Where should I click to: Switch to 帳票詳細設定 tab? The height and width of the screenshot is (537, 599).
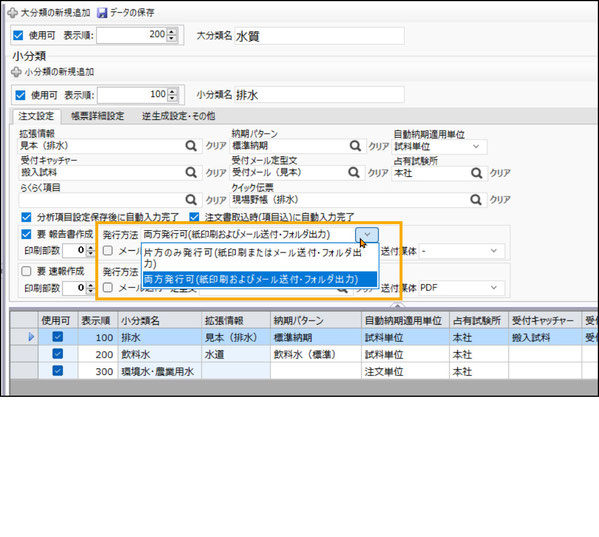[x=97, y=116]
